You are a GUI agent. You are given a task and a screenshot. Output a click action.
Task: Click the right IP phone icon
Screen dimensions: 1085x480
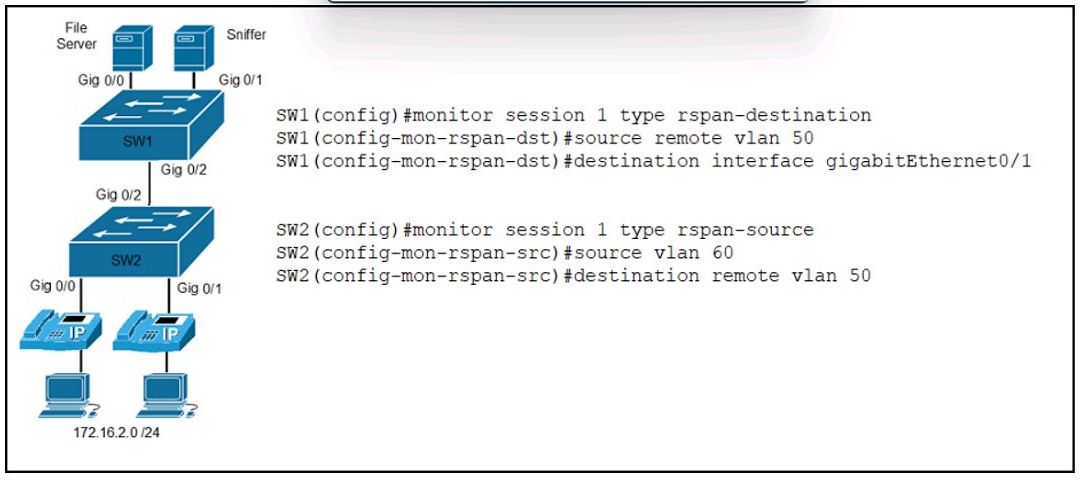pyautogui.click(x=153, y=329)
